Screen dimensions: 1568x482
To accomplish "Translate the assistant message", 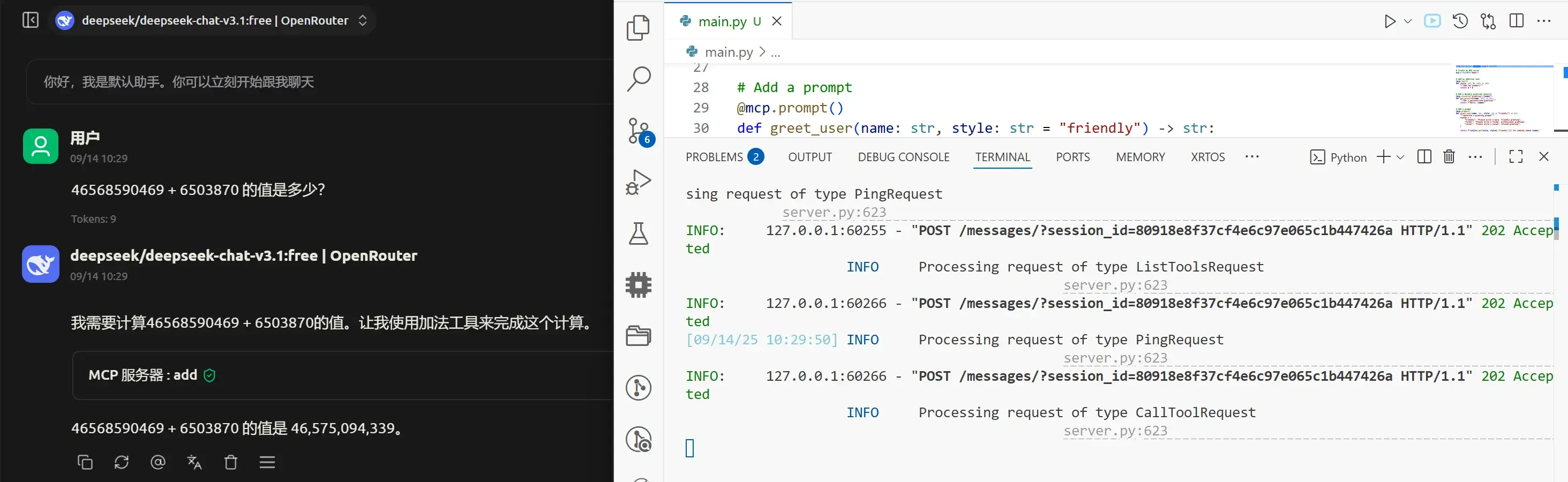I will [x=194, y=463].
